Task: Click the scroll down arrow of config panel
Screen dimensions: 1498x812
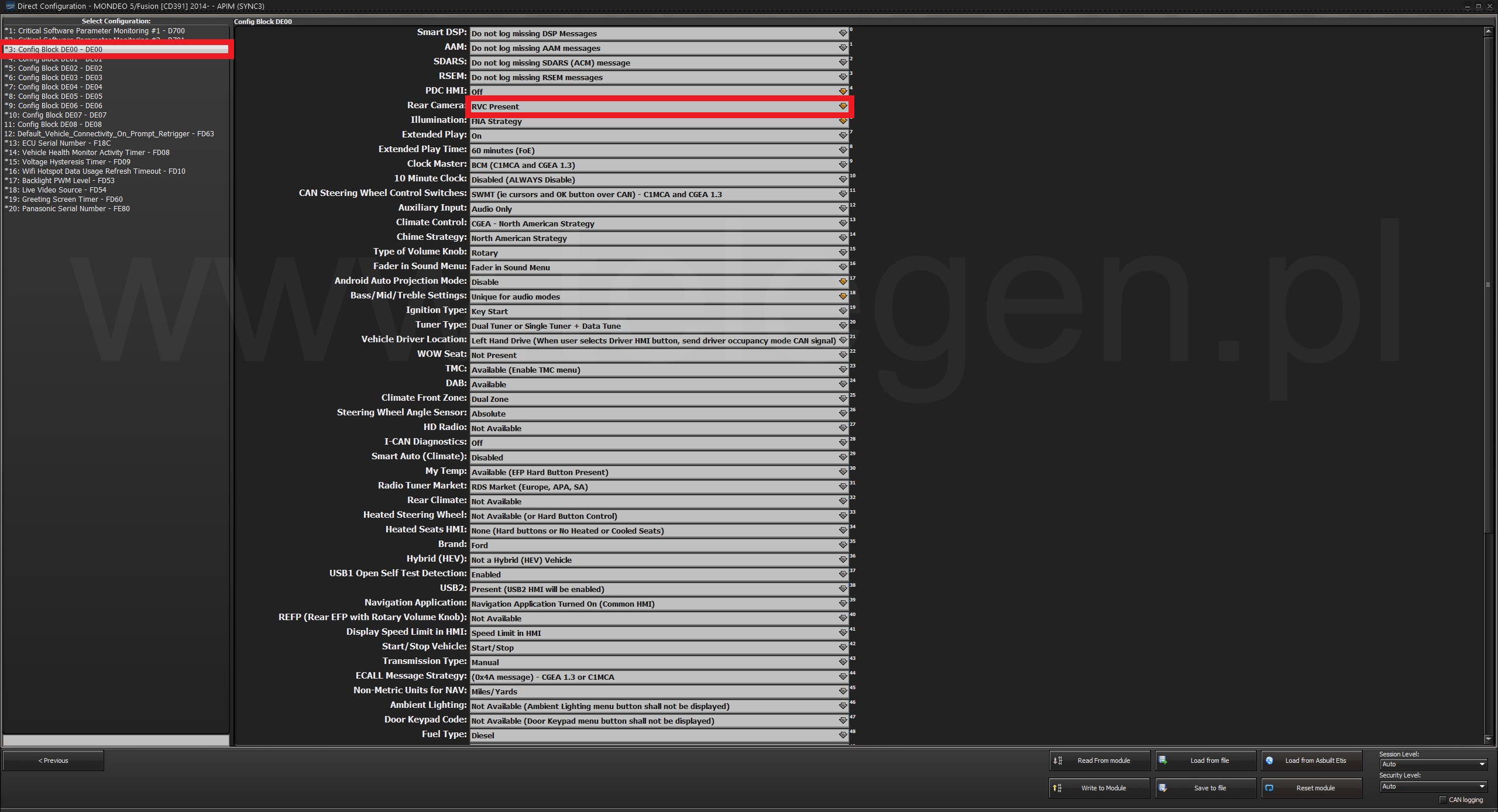Action: pyautogui.click(x=1487, y=739)
